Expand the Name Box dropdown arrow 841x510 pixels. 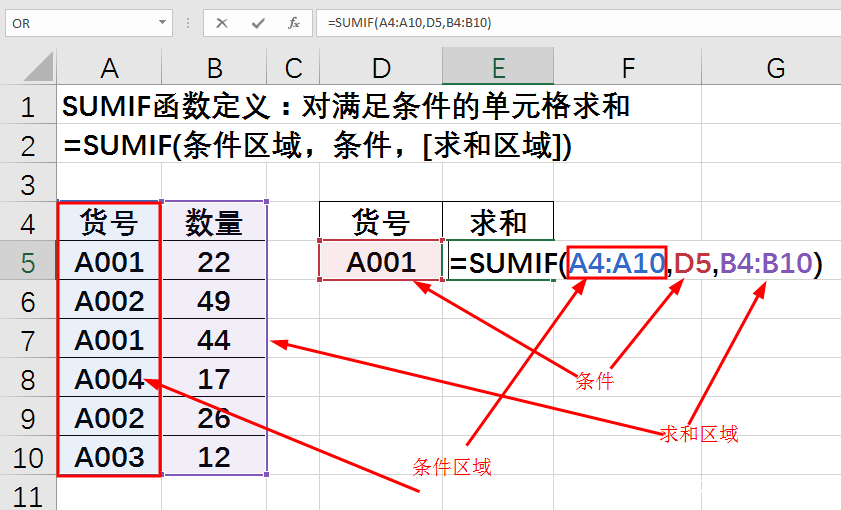click(162, 23)
